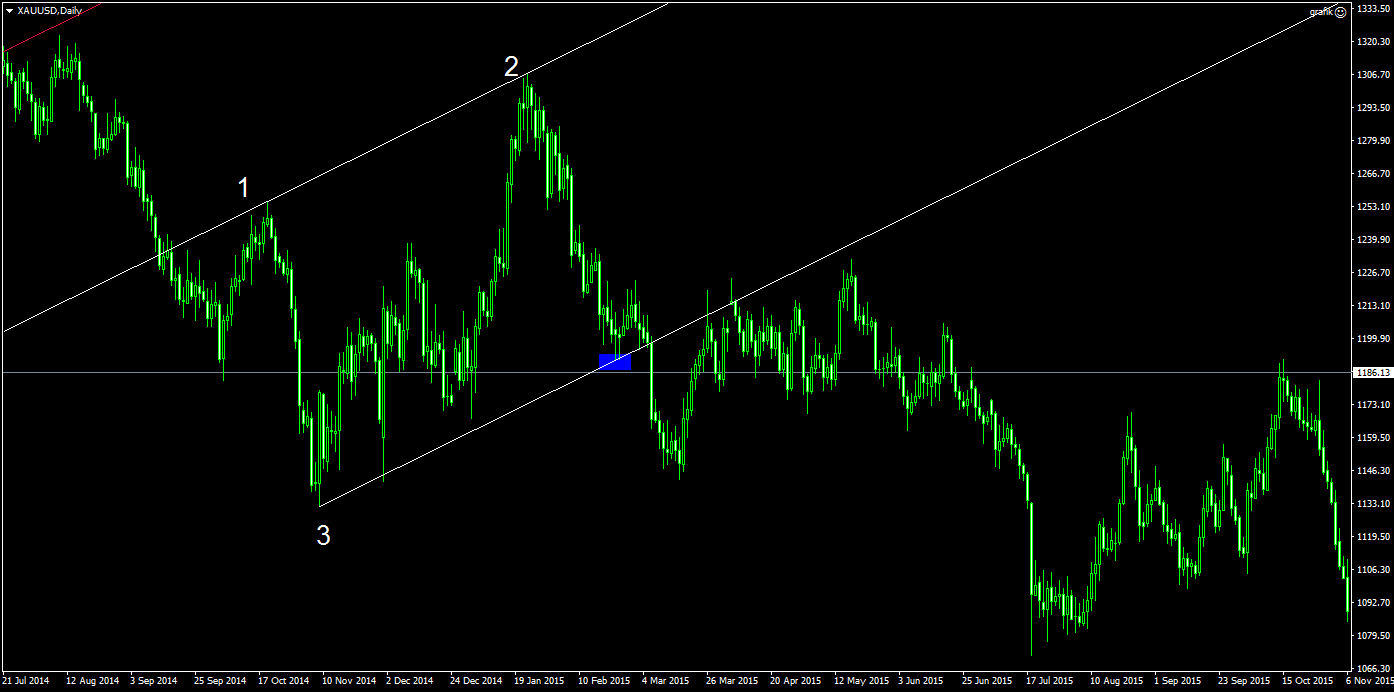1394x692 pixels.
Task: Click the 1106.30 price scale value
Action: [1375, 569]
